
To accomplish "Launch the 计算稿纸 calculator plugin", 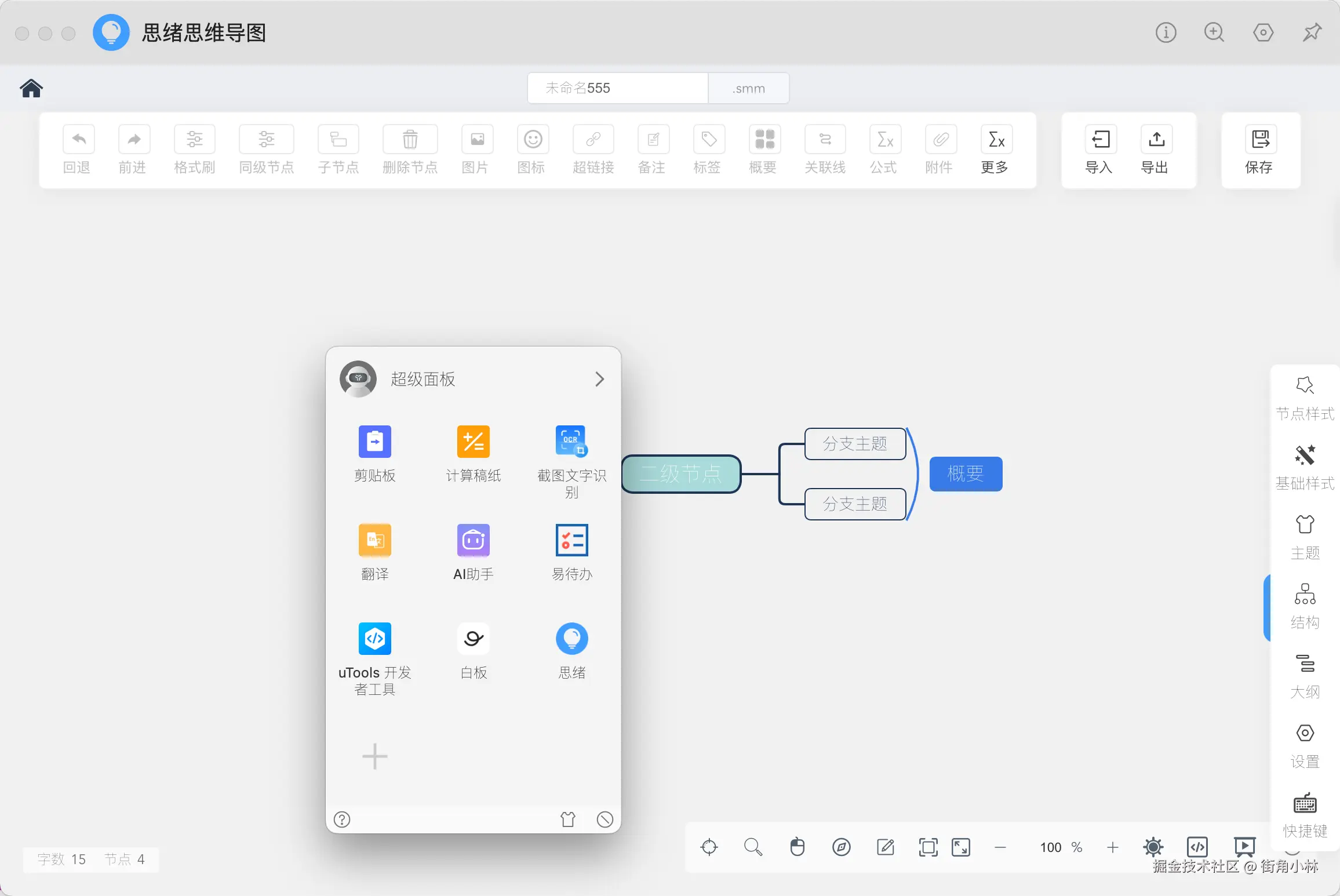I will [473, 442].
